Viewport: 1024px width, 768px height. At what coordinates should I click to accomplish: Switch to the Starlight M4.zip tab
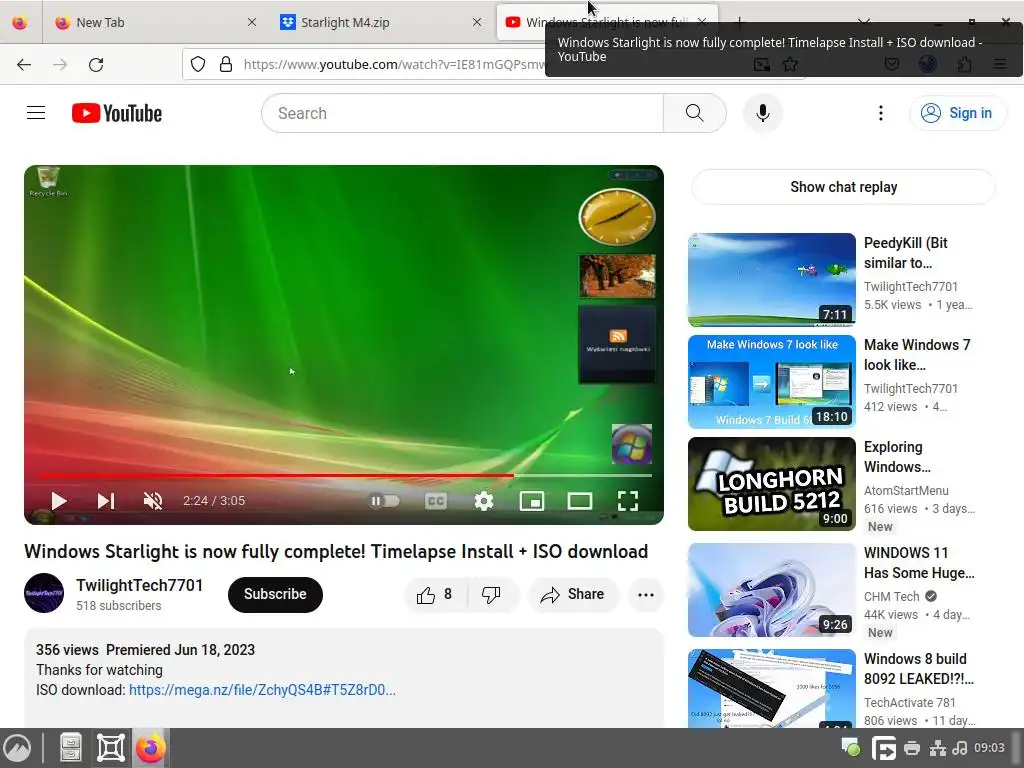click(x=380, y=22)
